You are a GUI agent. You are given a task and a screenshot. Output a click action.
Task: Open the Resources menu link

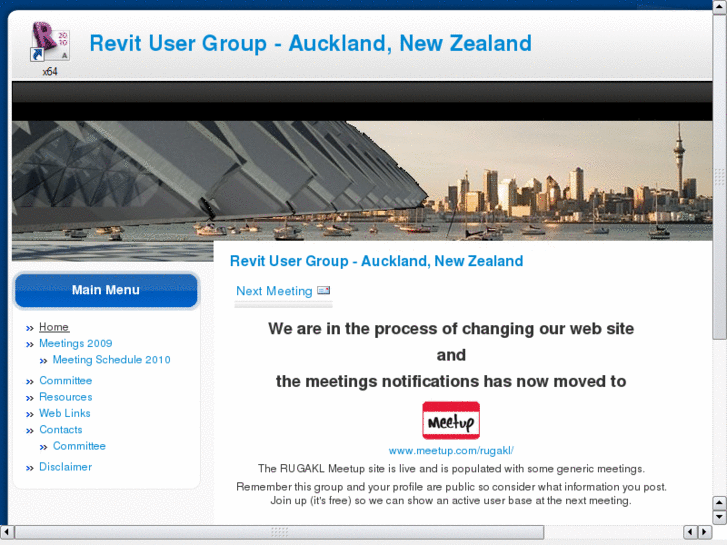pyautogui.click(x=65, y=397)
